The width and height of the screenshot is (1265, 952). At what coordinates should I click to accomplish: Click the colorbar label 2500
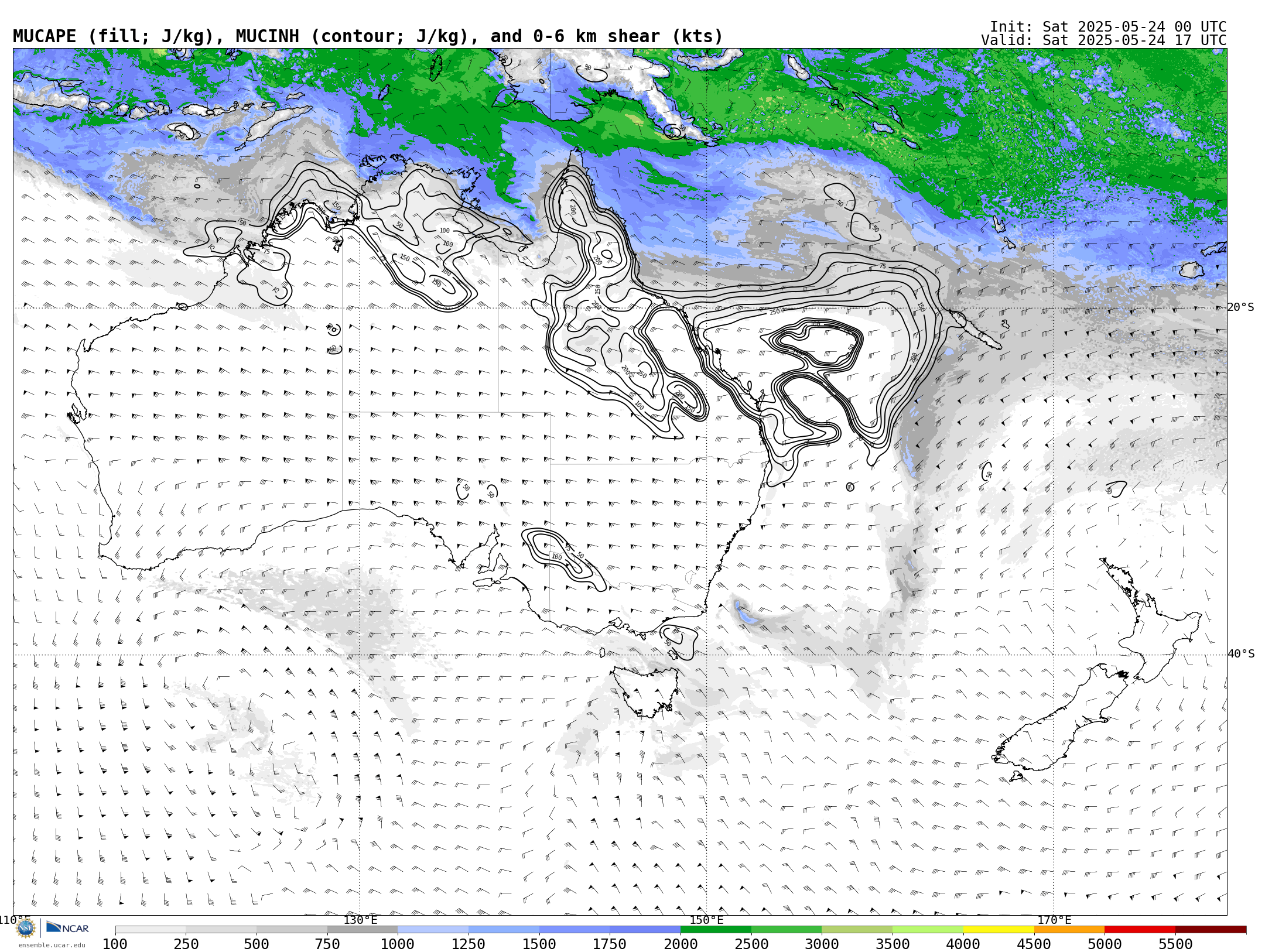(x=751, y=944)
